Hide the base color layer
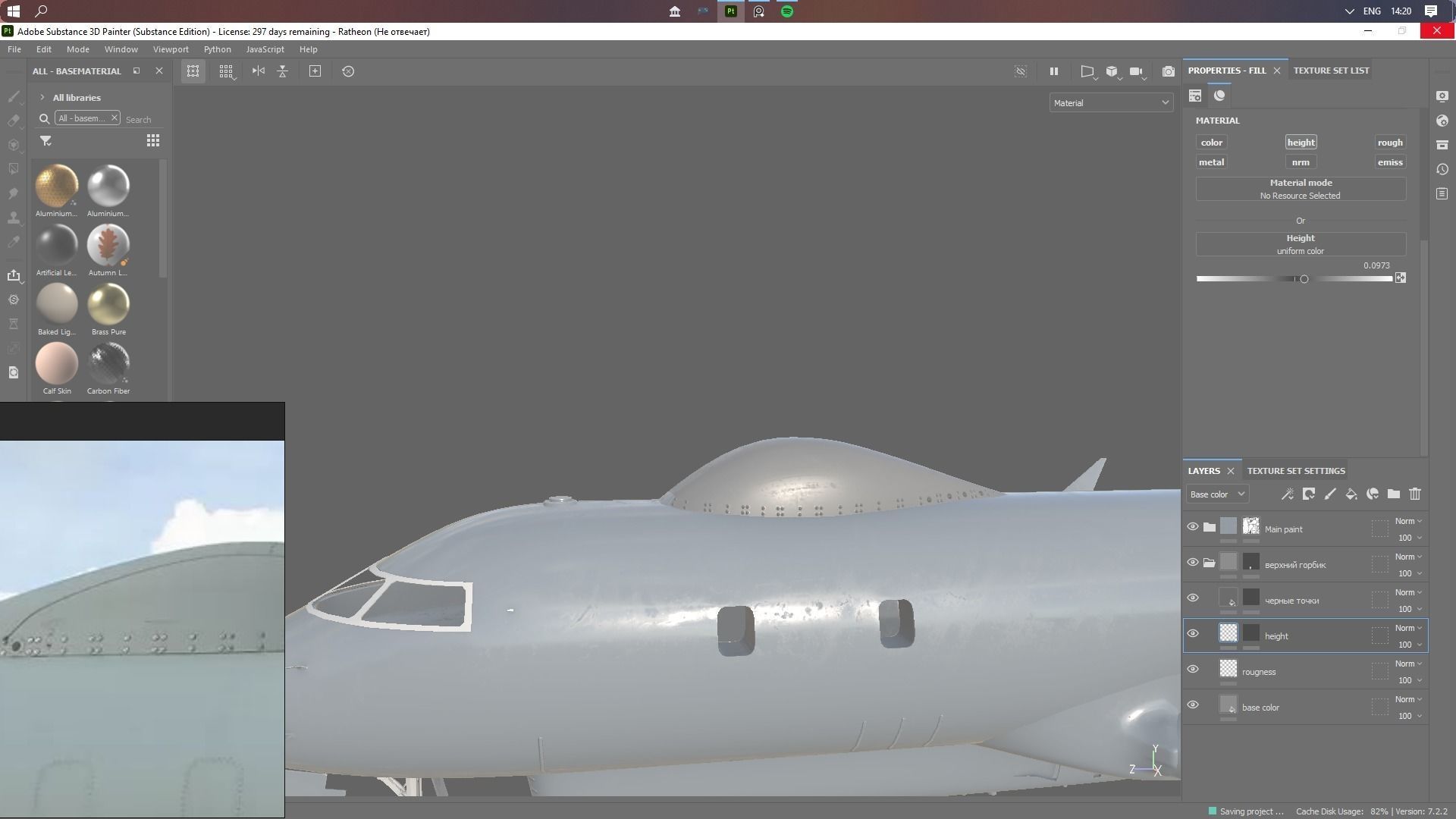This screenshot has width=1456, height=819. click(x=1193, y=705)
